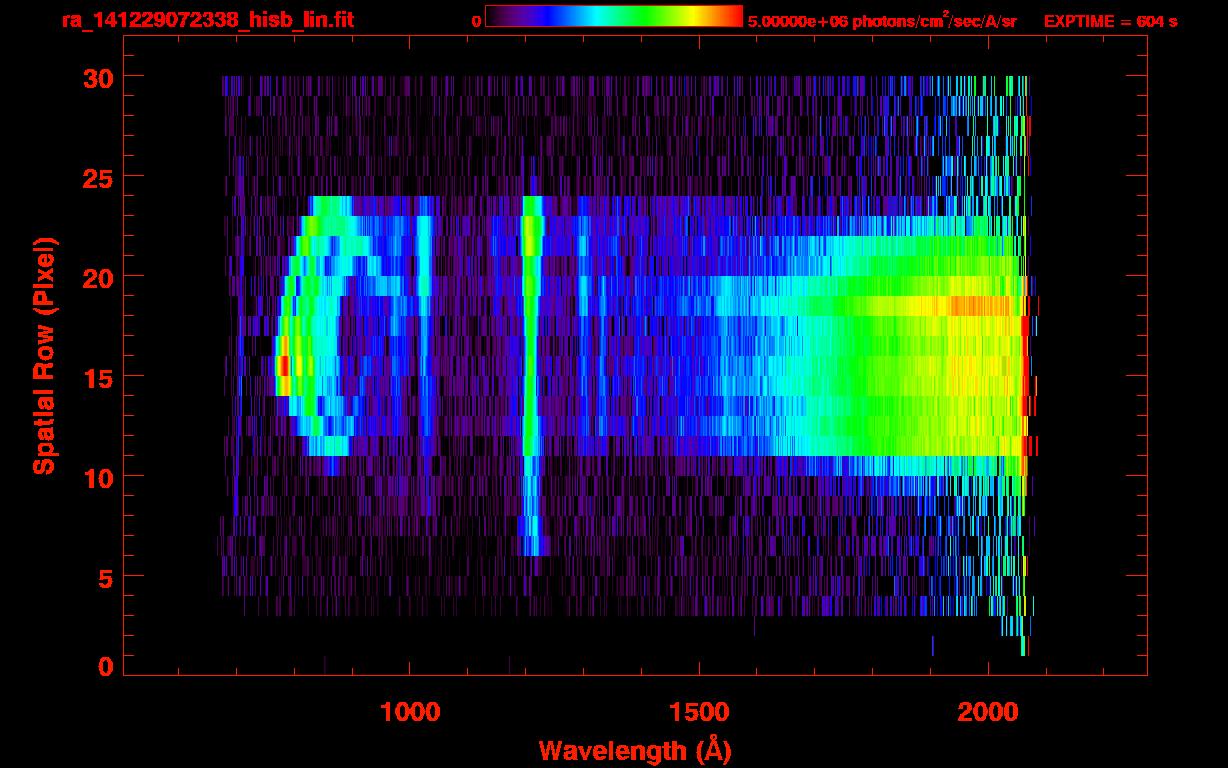This screenshot has width=1228, height=768.
Task: Click the 5.00000e+06 photons/cm²/sec/A/sr label
Action: click(x=882, y=21)
